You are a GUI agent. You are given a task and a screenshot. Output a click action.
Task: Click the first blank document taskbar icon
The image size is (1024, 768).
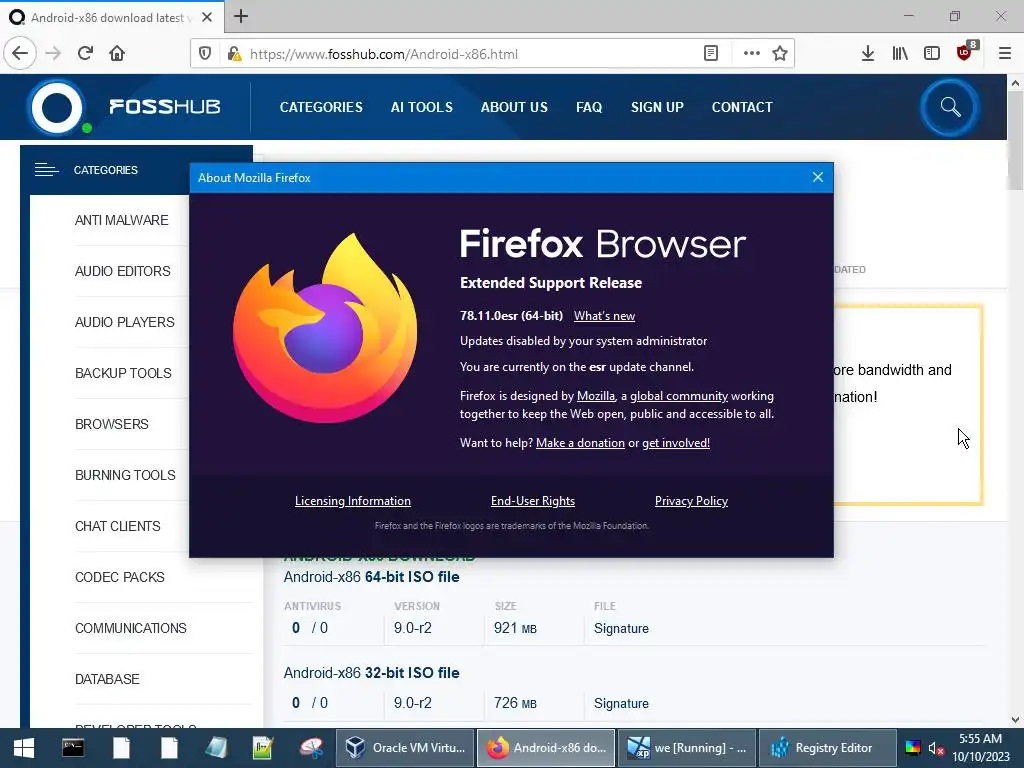tap(121, 748)
